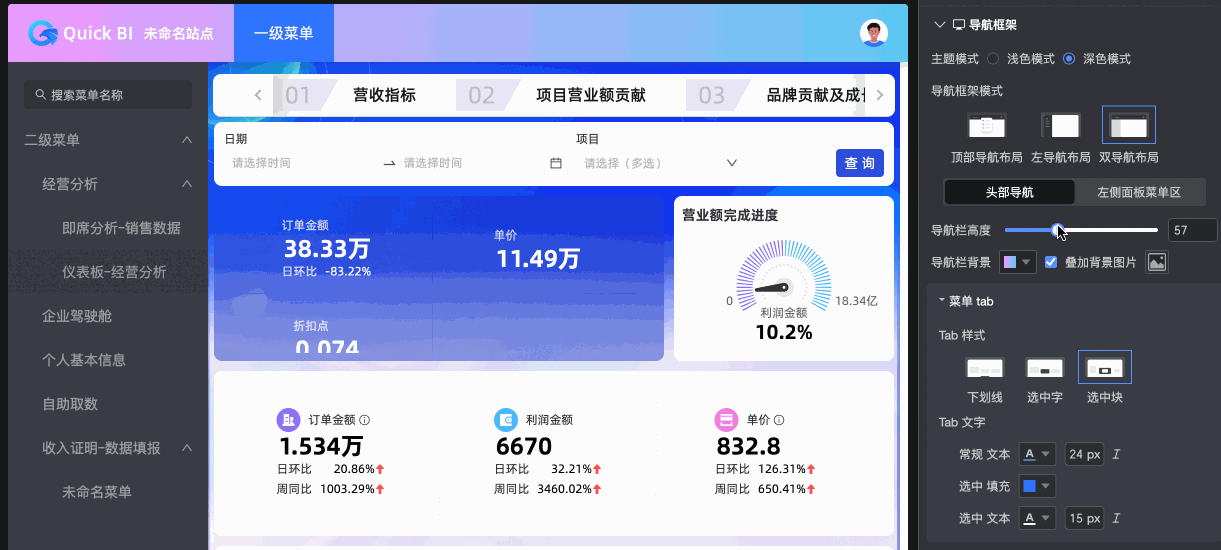Image resolution: width=1221 pixels, height=550 pixels.
Task: Choose 顶部导航布局 layout thumbnail
Action: point(986,126)
